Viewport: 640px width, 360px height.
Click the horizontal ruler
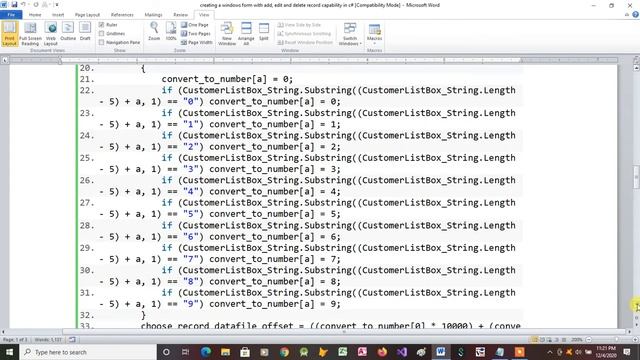point(313,60)
